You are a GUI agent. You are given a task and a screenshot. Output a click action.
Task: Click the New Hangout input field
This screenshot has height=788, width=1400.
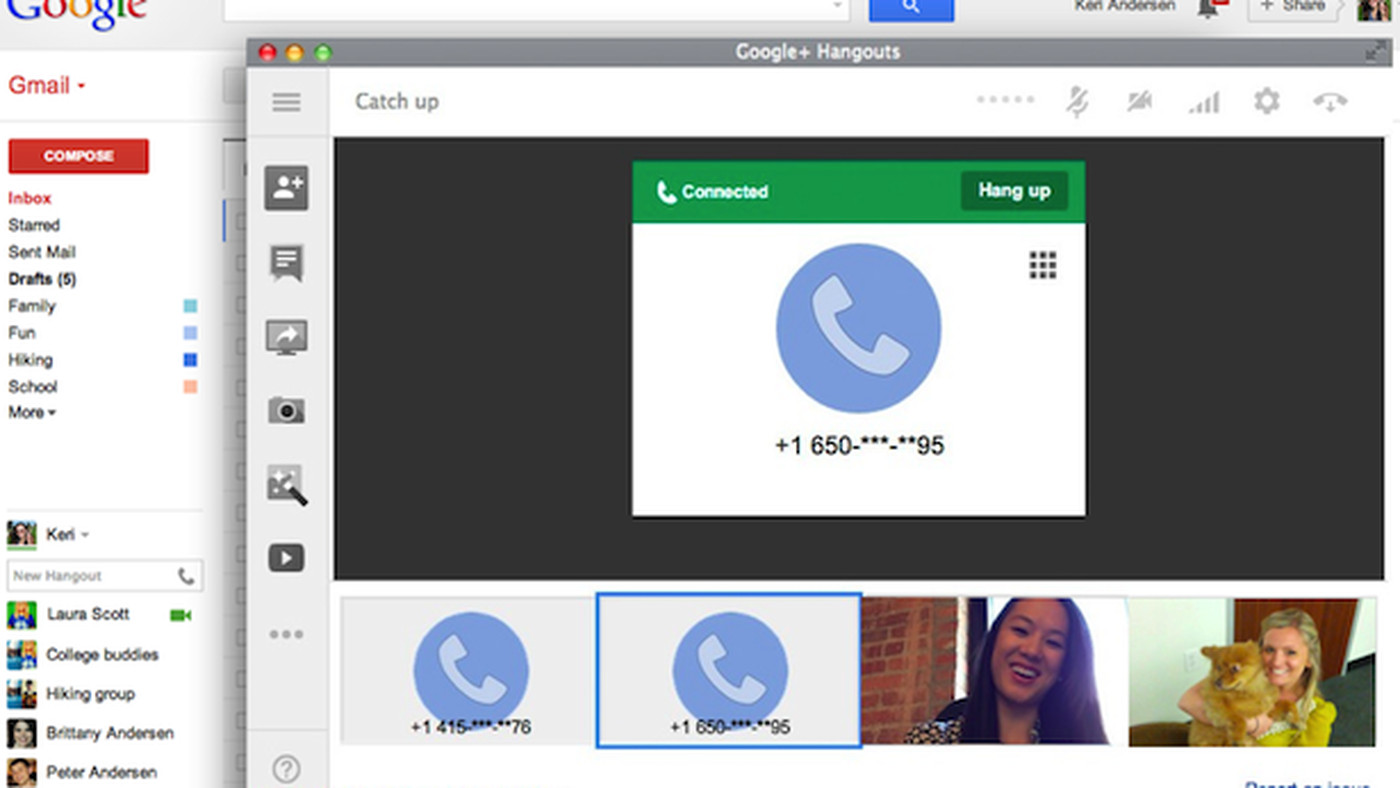(104, 576)
